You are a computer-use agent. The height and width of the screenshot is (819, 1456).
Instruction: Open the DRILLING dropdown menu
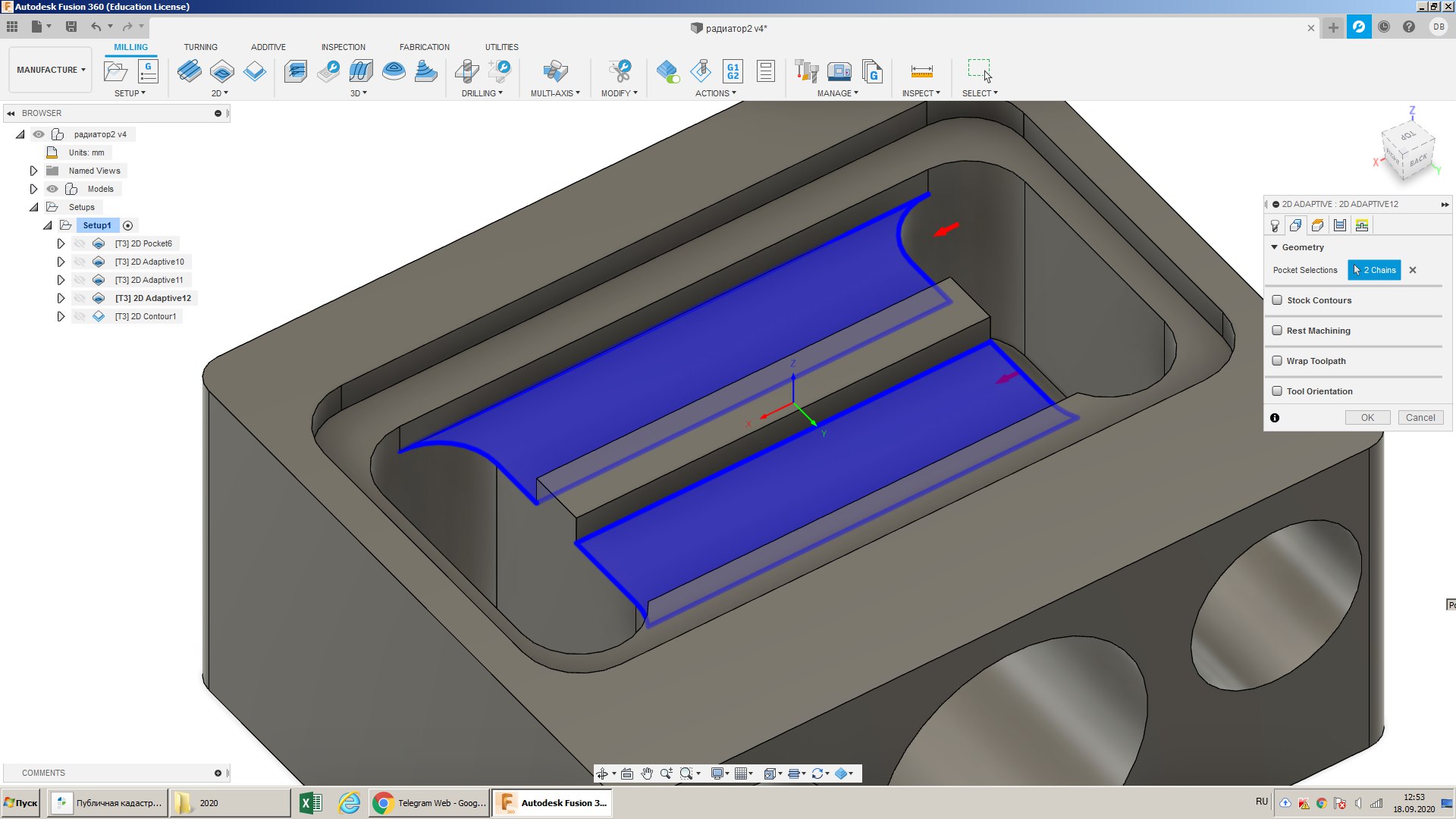pyautogui.click(x=482, y=93)
